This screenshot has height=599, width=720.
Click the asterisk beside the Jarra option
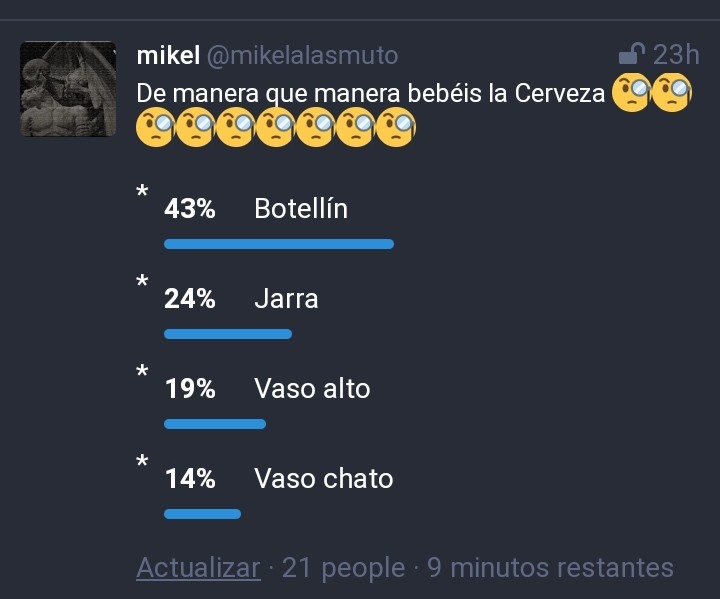click(143, 281)
